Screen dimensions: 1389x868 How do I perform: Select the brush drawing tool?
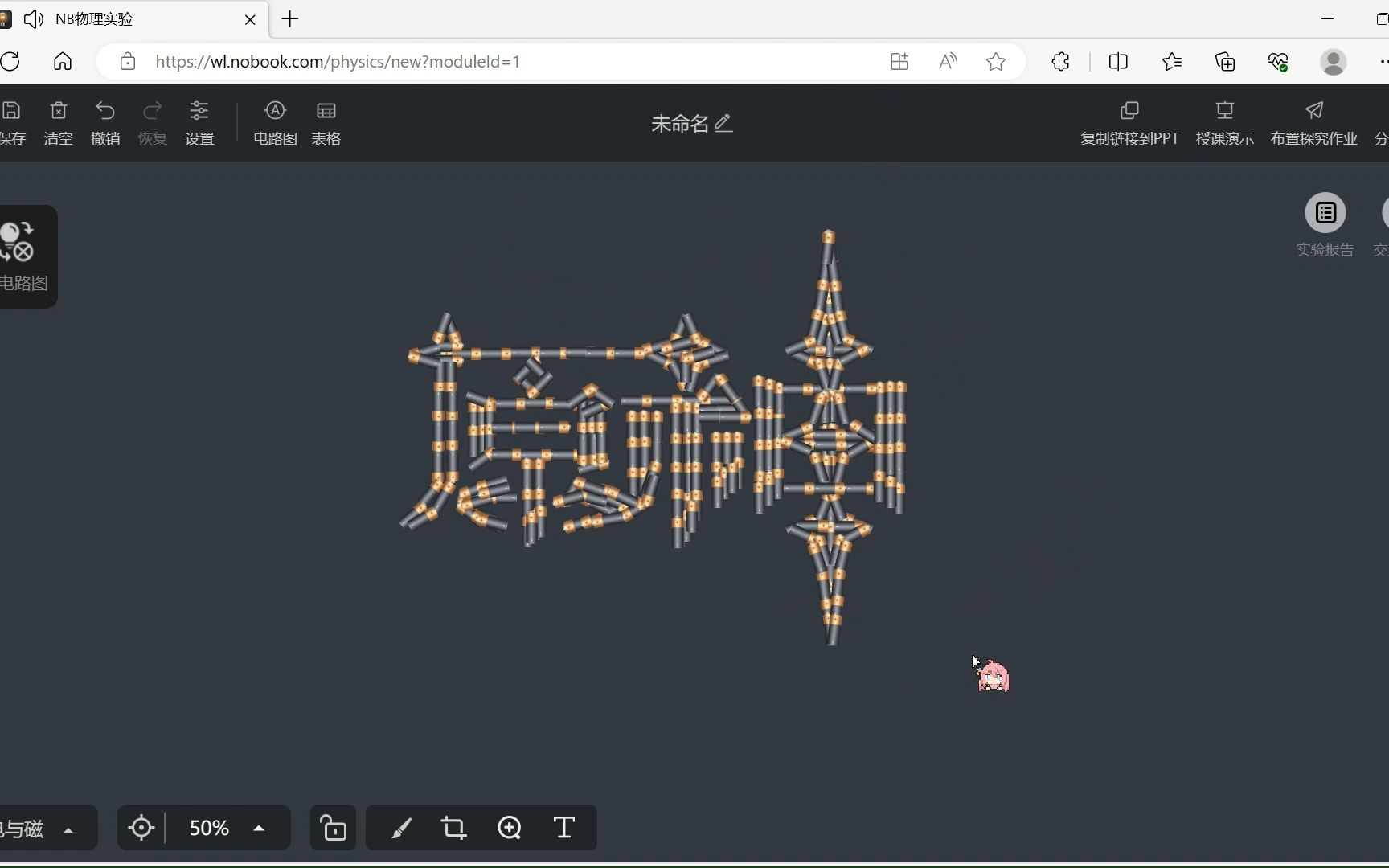(x=401, y=828)
